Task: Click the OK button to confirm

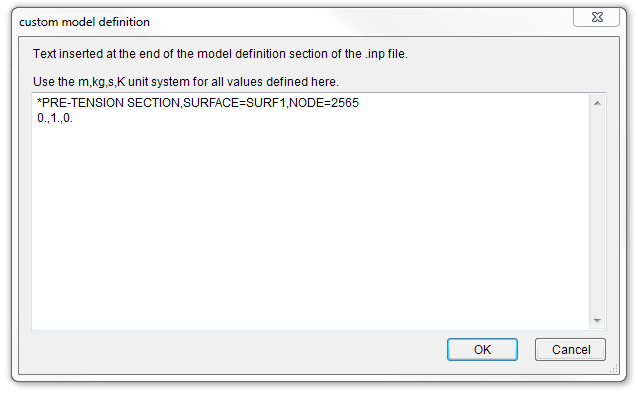Action: coord(482,349)
